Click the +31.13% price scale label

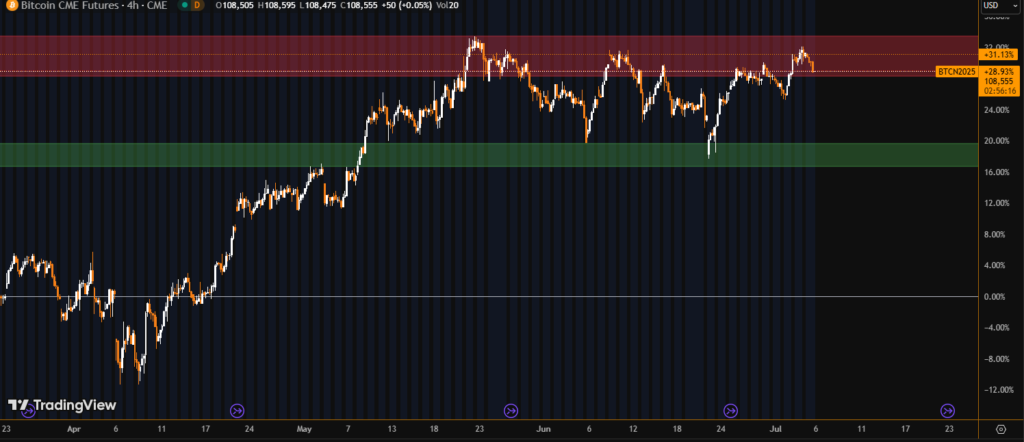[x=999, y=55]
